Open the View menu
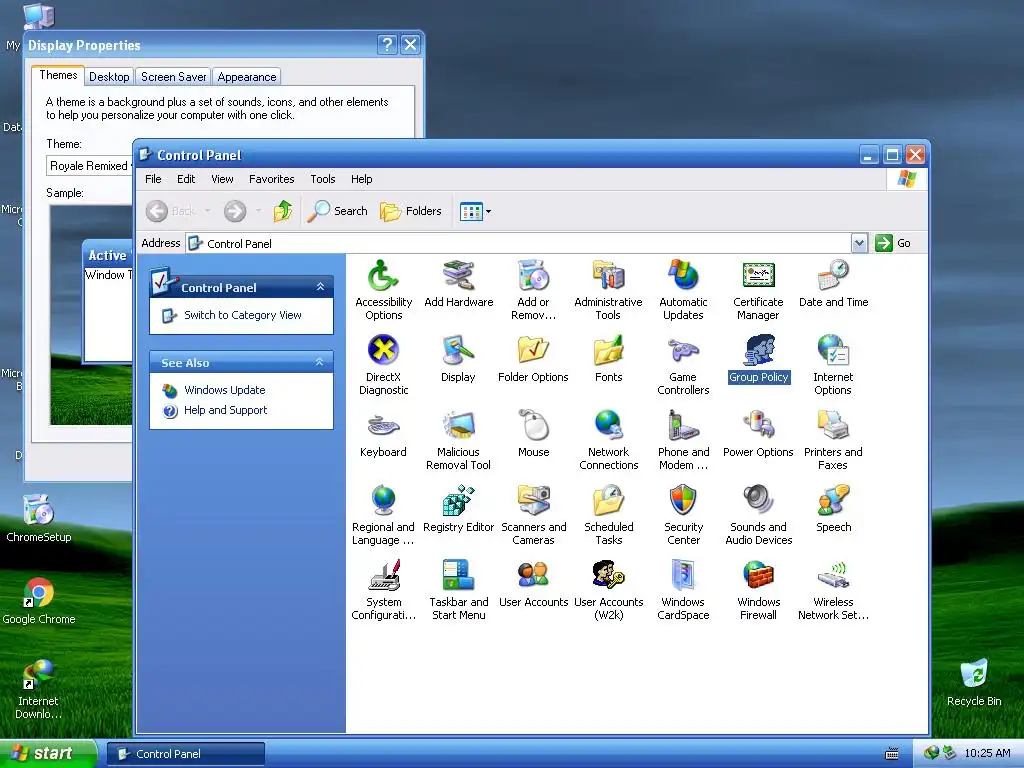Viewport: 1024px width, 768px height. [222, 179]
